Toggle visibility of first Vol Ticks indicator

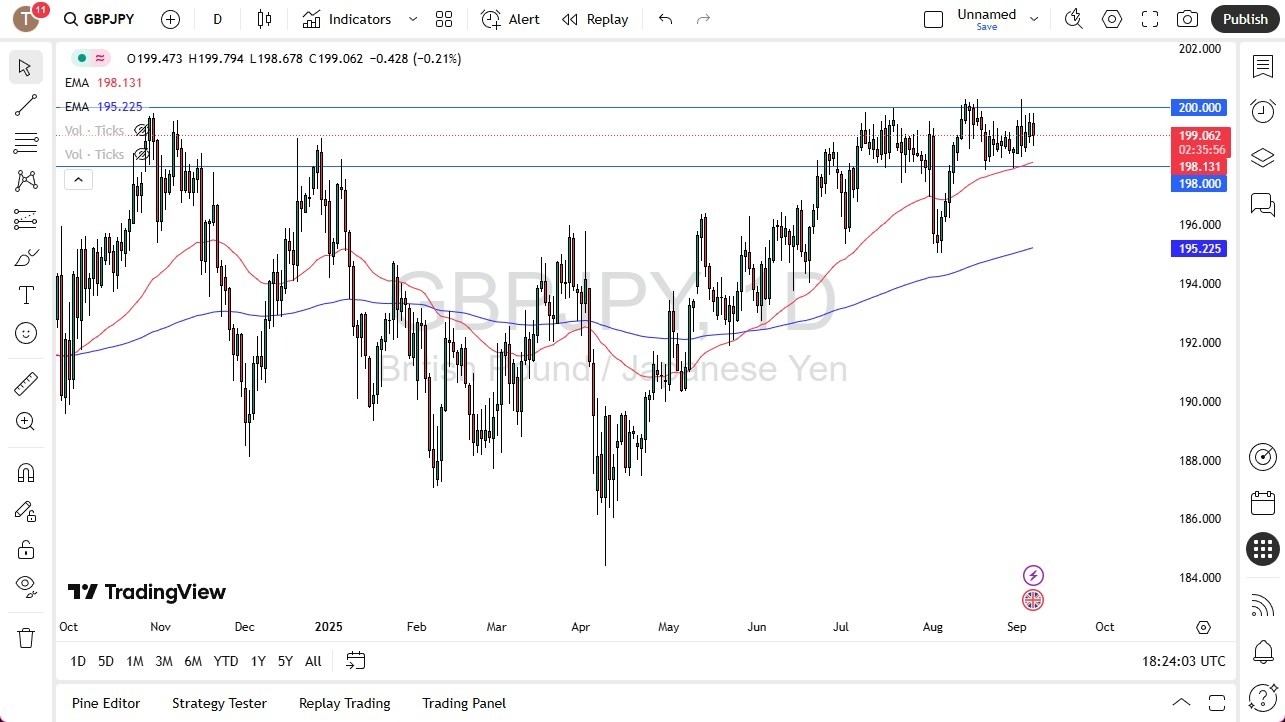[140, 130]
